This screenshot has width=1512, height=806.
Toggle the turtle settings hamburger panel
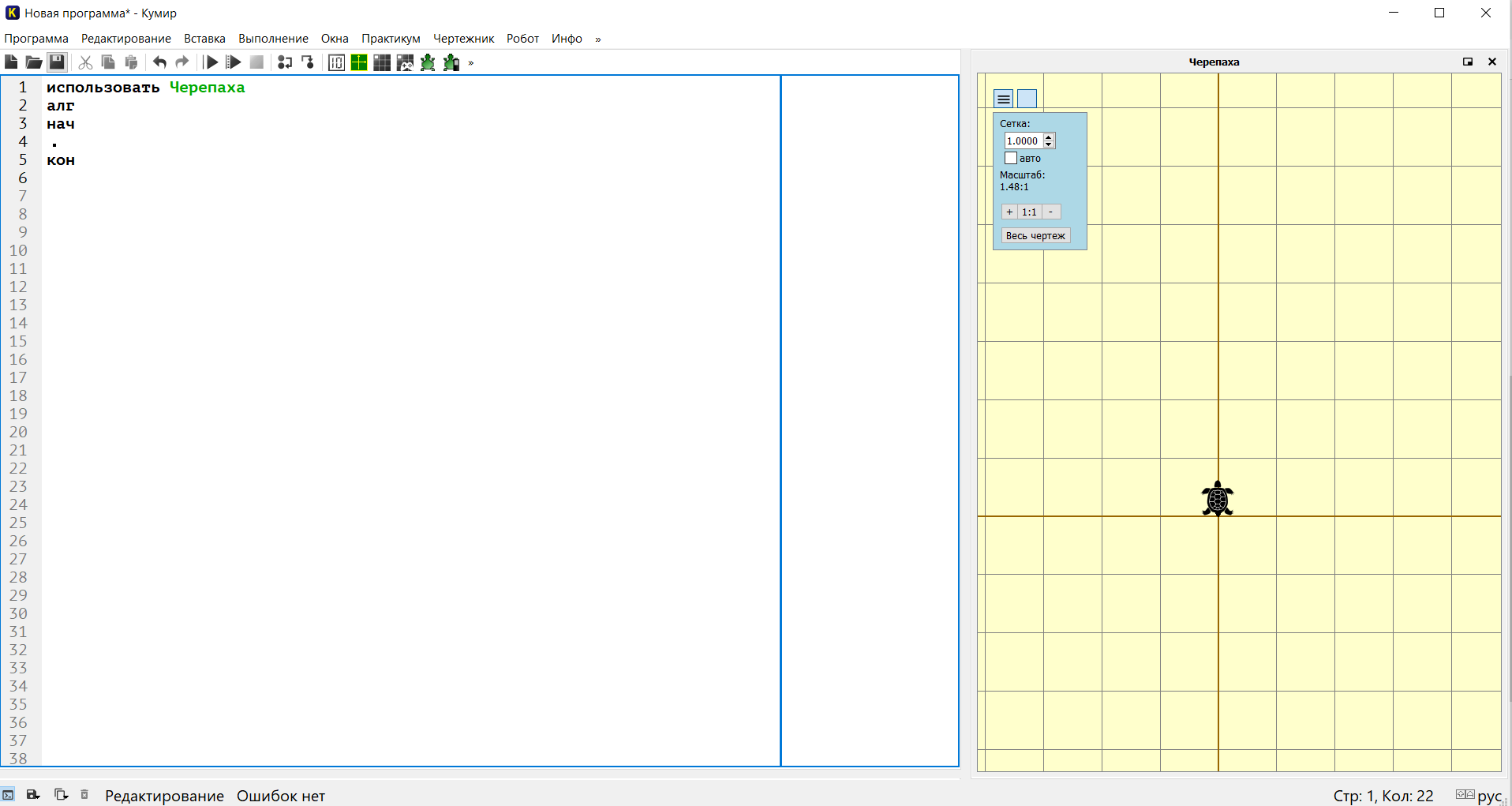(x=1004, y=99)
